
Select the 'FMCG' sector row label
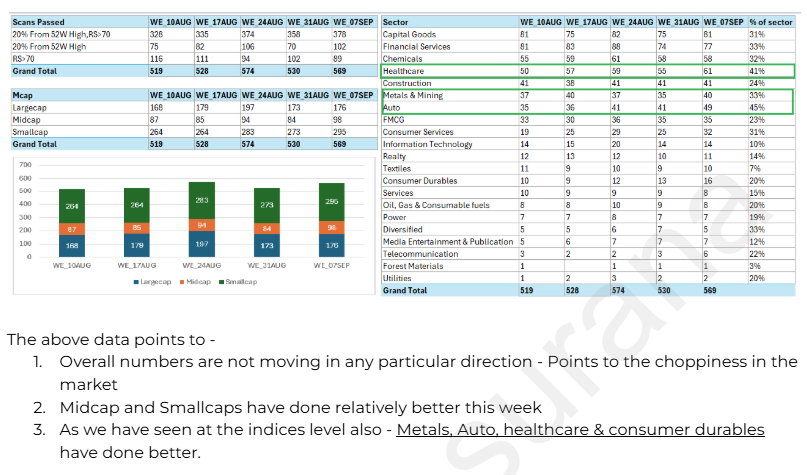tap(393, 119)
